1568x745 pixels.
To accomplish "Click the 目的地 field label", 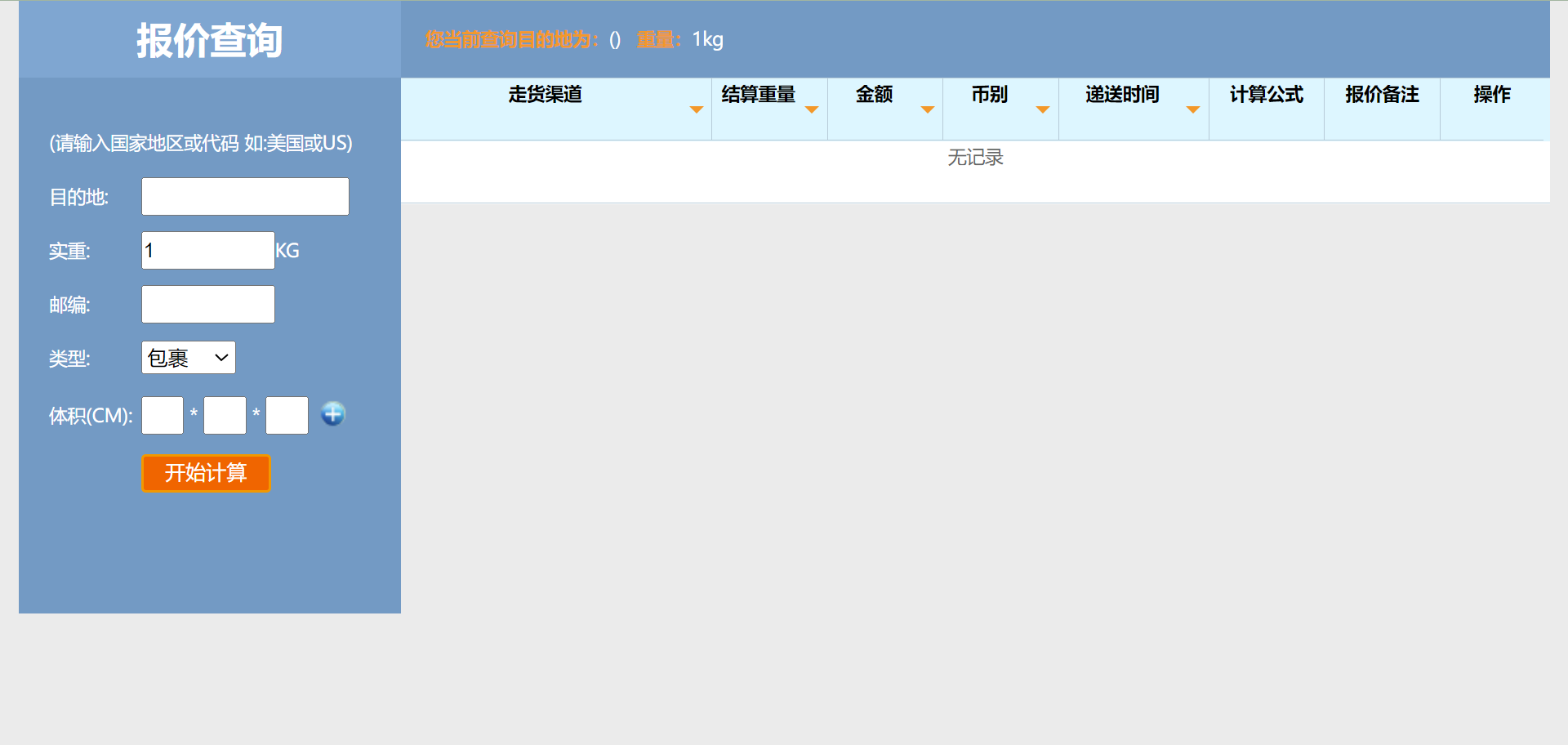I will click(x=79, y=198).
